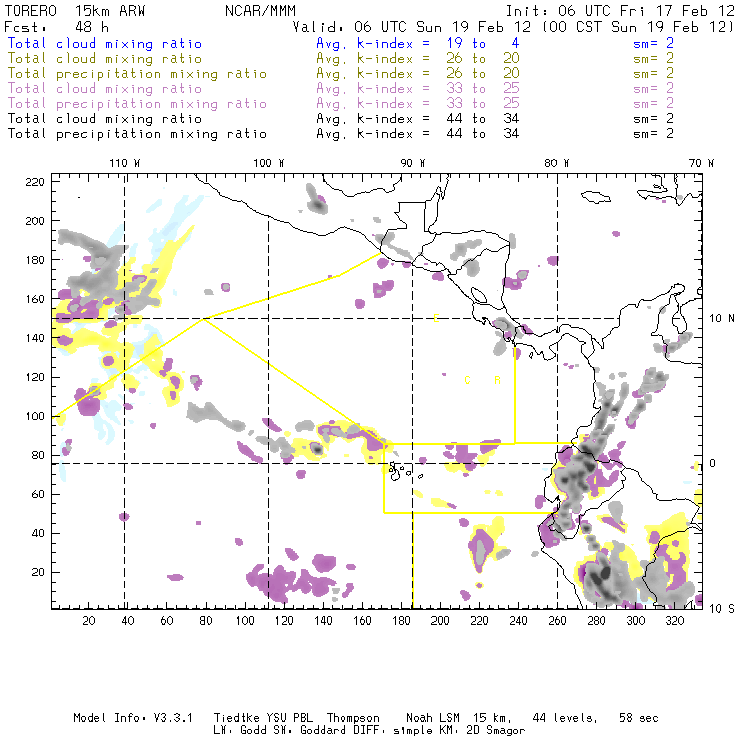Click the '90 W' longitude label

pos(413,162)
